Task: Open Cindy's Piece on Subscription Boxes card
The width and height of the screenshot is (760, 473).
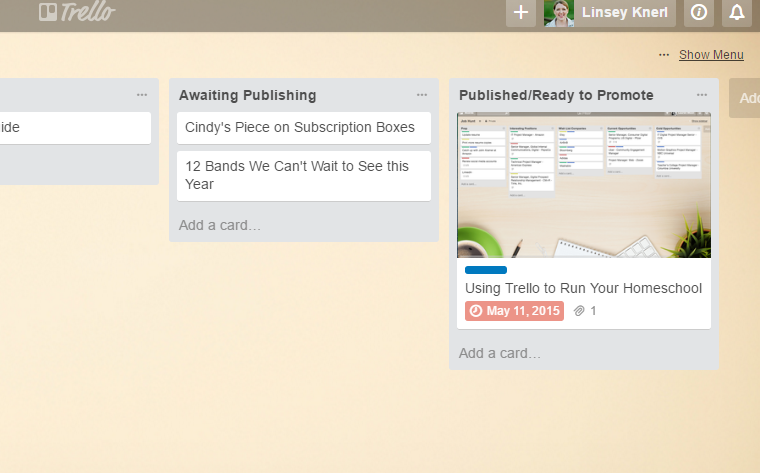Action: [304, 128]
